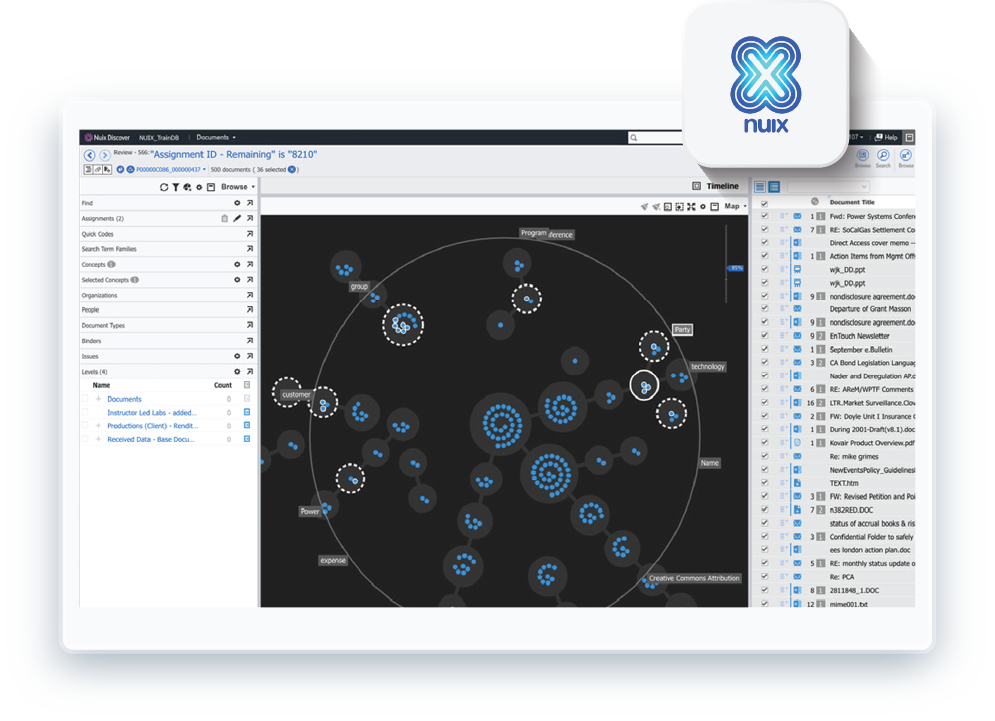This screenshot has height=721, width=995.
Task: Open Levels settings gear
Action: pos(237,372)
